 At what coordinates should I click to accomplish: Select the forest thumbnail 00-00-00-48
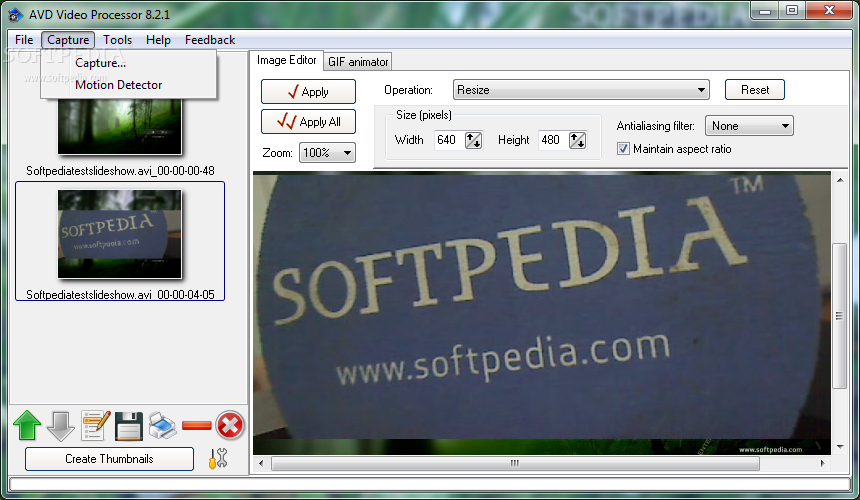pos(120,127)
